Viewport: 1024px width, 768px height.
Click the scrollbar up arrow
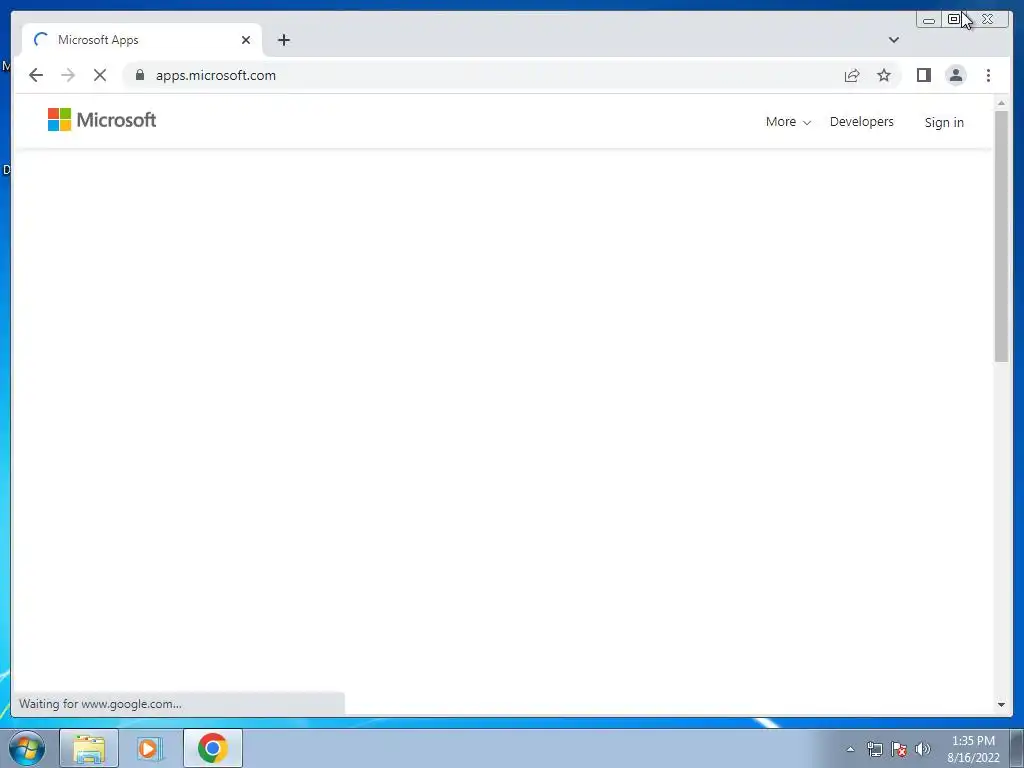(x=1001, y=103)
